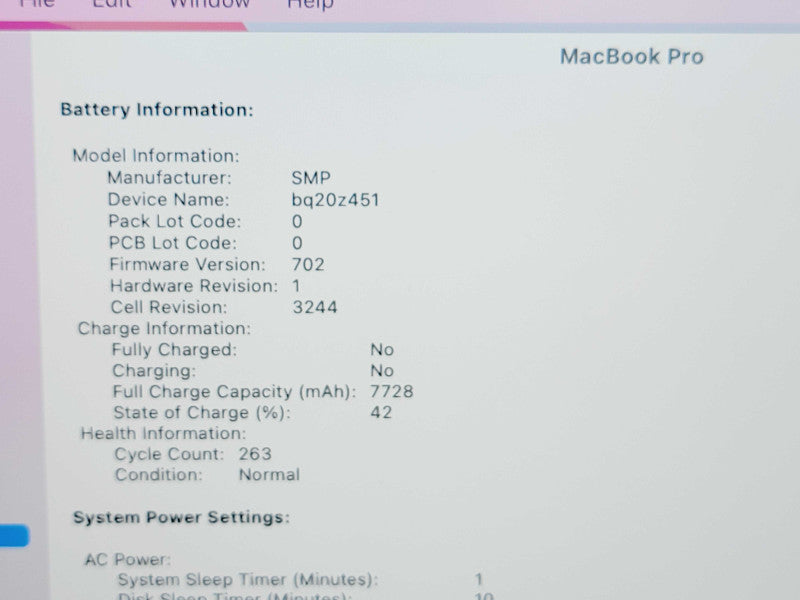
Task: Select the firmware value 702
Action: 308,265
